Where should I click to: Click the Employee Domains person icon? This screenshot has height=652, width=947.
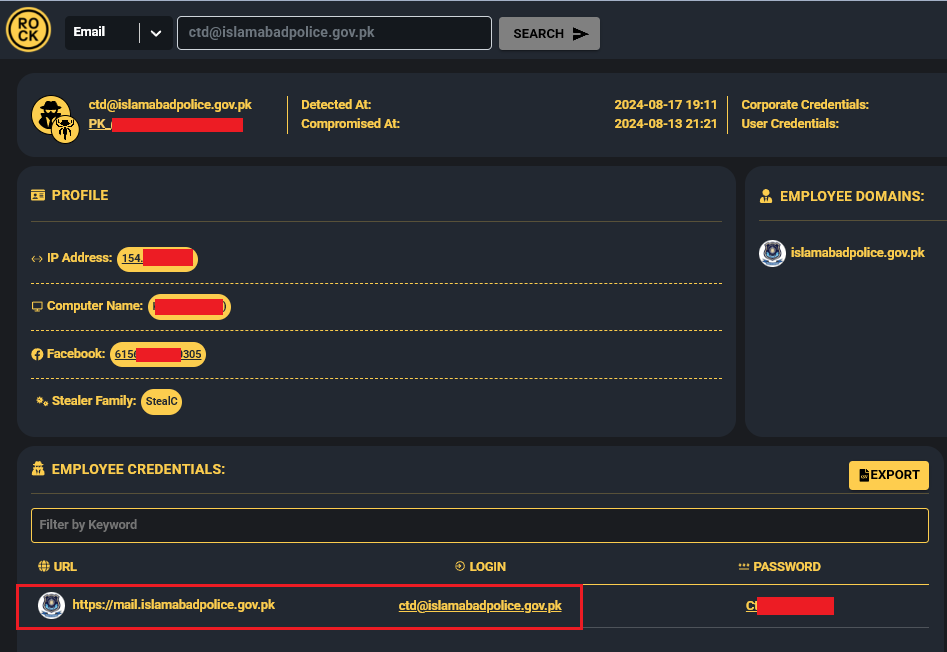click(x=766, y=196)
